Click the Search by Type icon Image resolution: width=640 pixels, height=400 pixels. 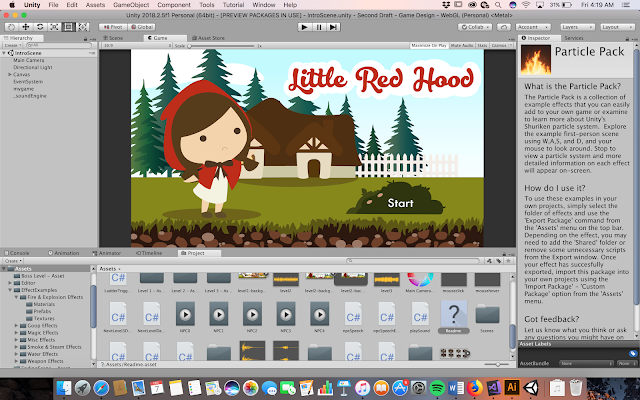point(489,261)
